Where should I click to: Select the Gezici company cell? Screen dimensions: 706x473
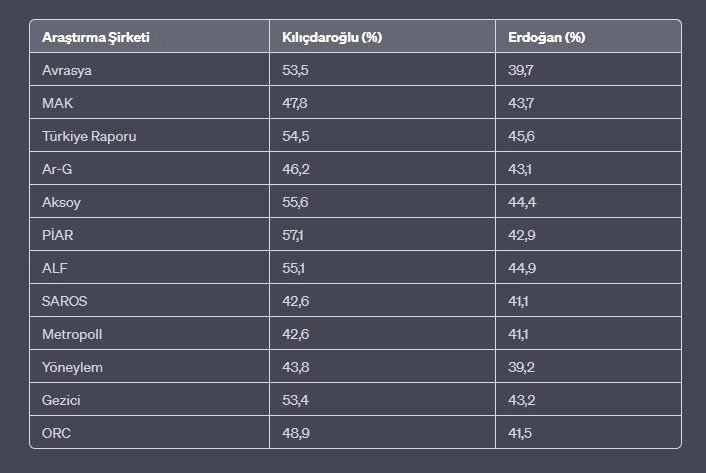[x=149, y=400]
